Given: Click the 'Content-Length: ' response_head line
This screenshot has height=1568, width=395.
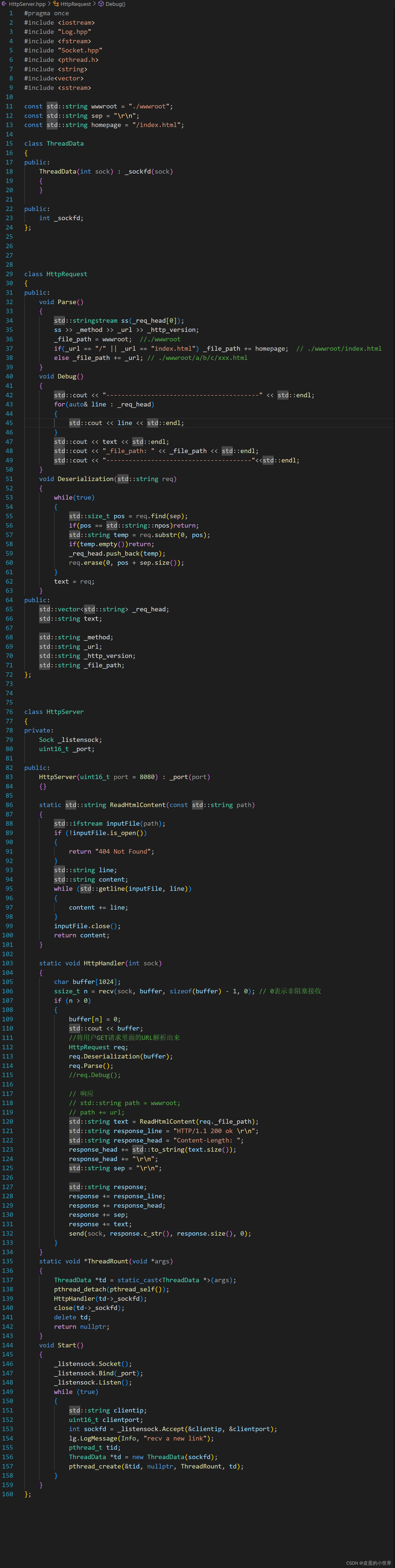Looking at the screenshot, I should [x=156, y=1141].
